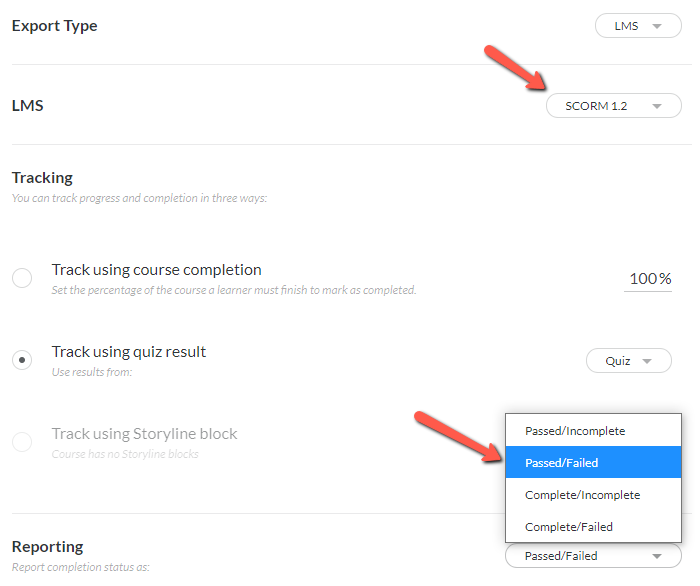
Task: Click the SCORM 1.2 dropdown caret icon
Action: (657, 106)
